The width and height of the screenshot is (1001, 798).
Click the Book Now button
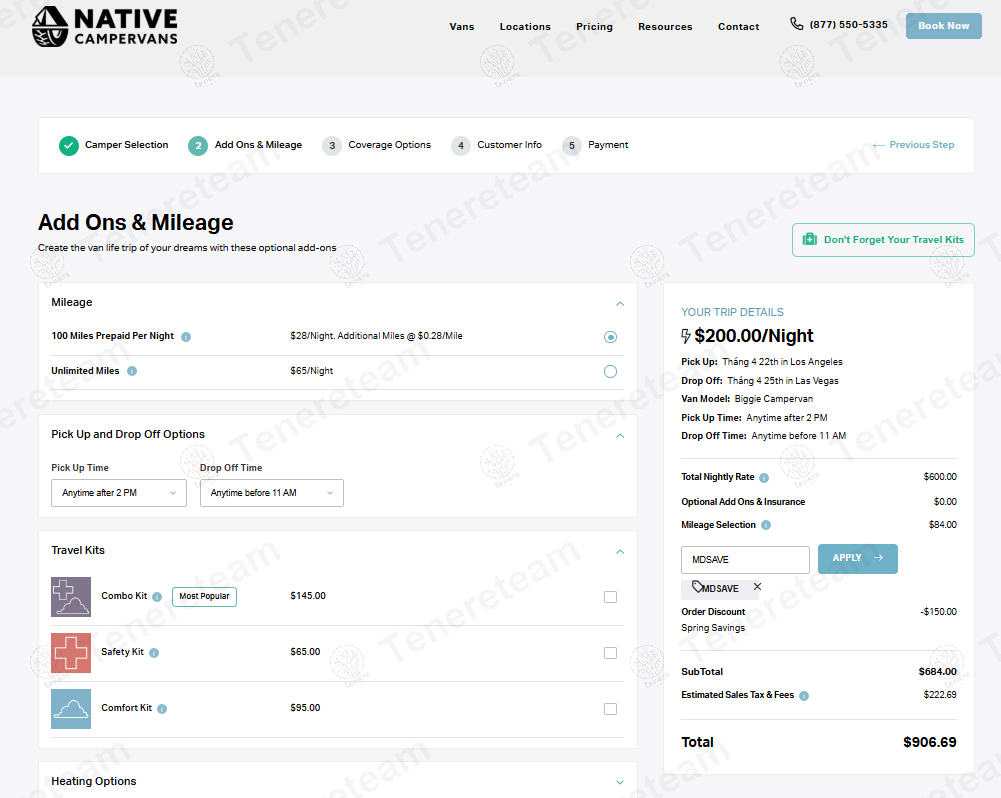944,26
